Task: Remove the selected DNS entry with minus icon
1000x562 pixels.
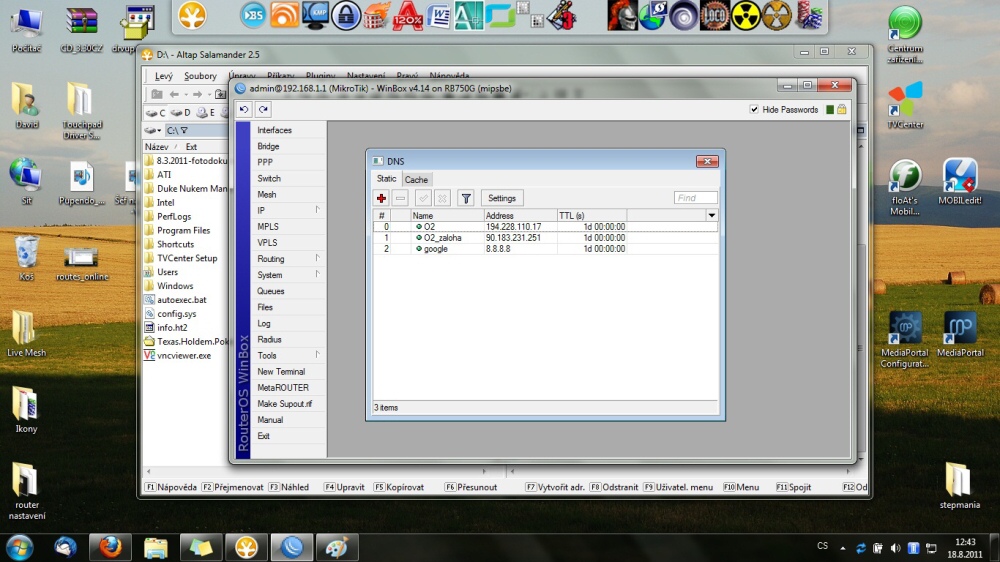Action: click(x=401, y=198)
